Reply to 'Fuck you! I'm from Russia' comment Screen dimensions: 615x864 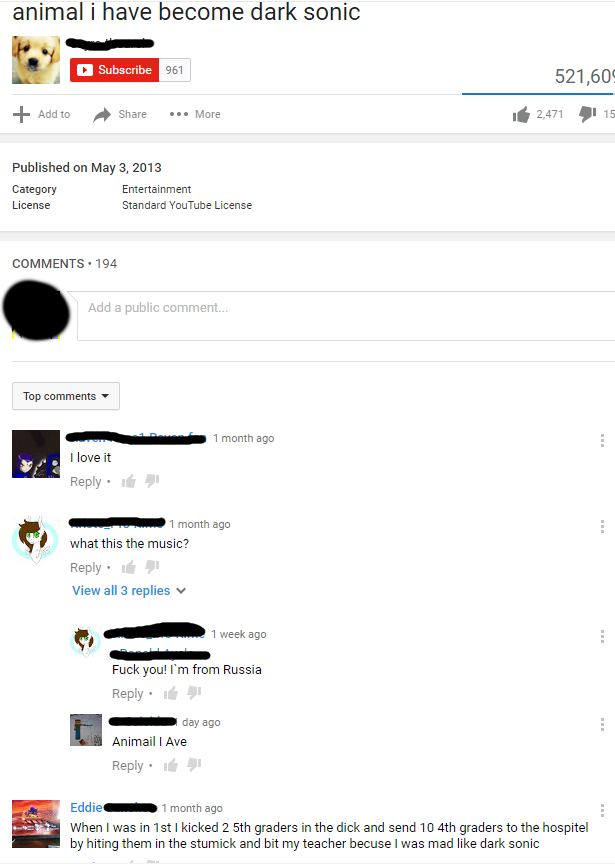pyautogui.click(x=127, y=694)
